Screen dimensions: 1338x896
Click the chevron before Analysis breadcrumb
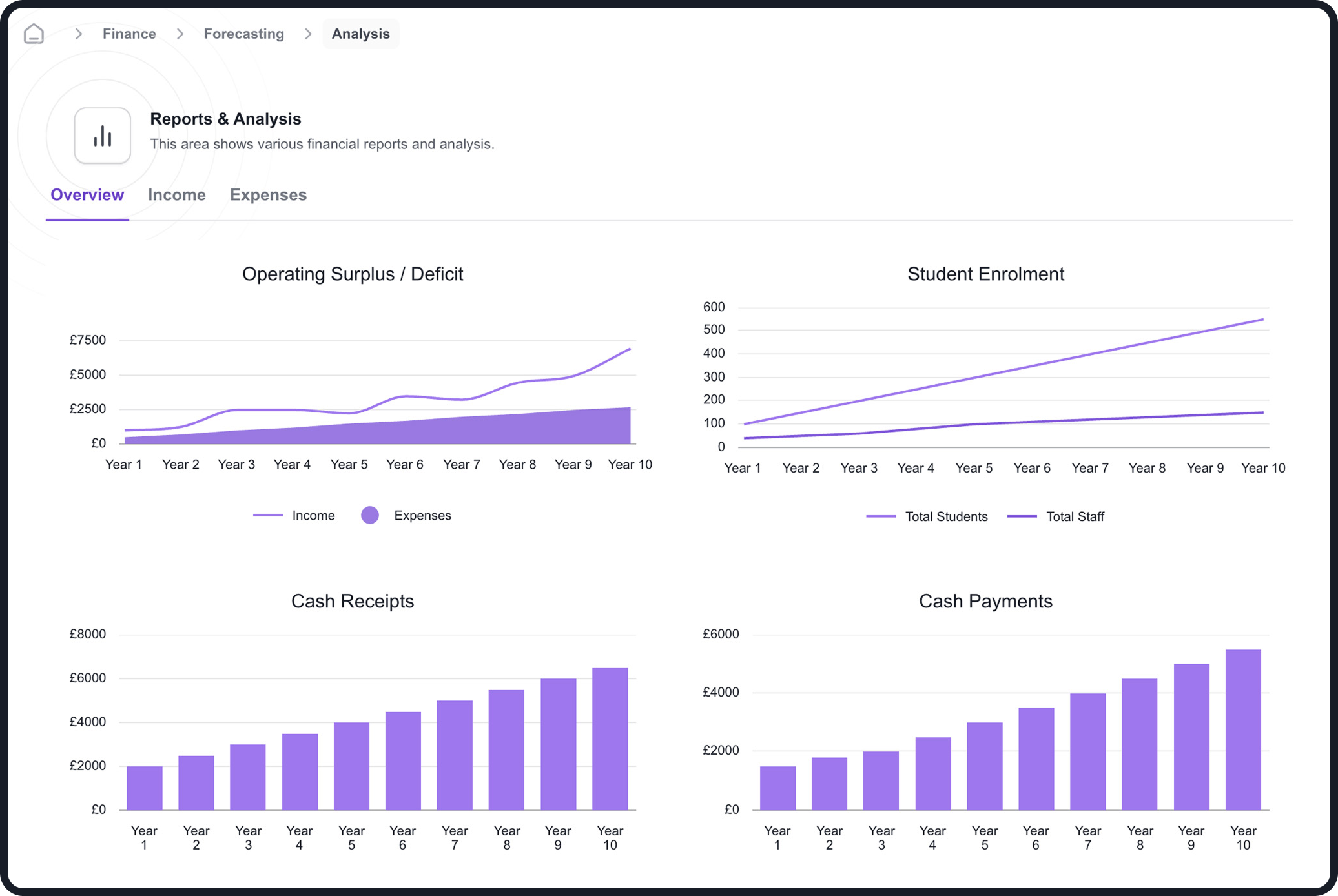(308, 34)
